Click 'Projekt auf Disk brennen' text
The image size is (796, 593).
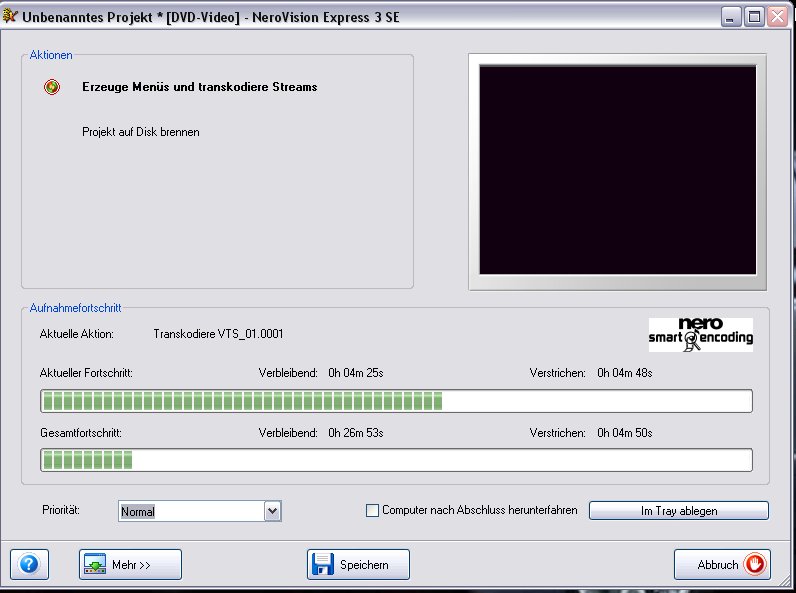pyautogui.click(x=141, y=132)
